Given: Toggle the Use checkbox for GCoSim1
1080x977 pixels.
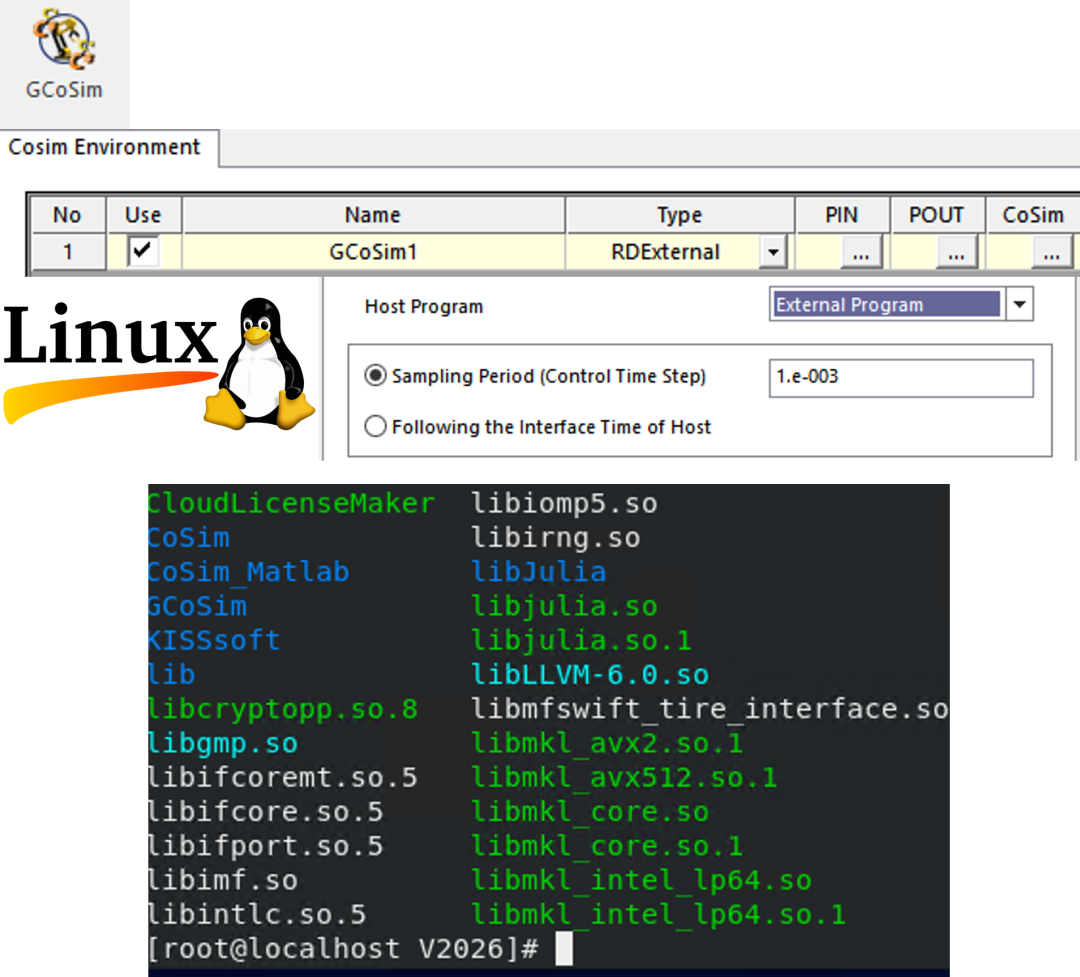Looking at the screenshot, I should [x=143, y=251].
